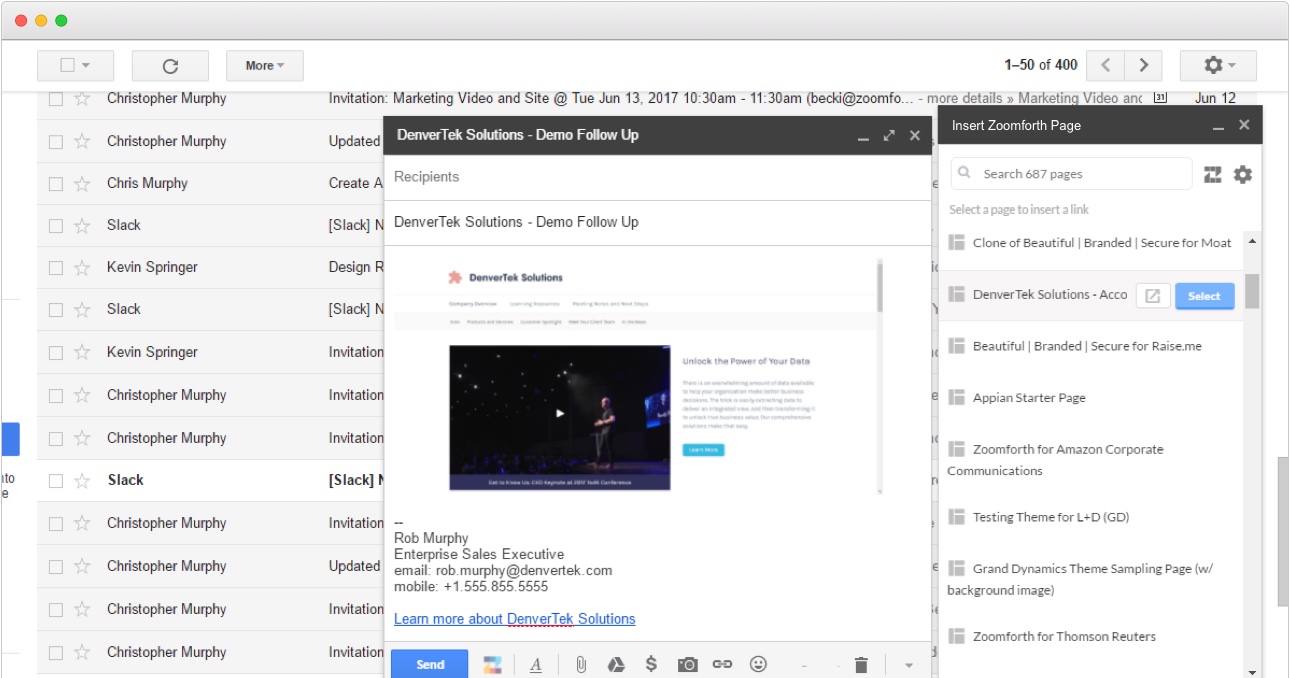Click the Recipients field
The height and width of the screenshot is (678, 1290).
point(657,177)
